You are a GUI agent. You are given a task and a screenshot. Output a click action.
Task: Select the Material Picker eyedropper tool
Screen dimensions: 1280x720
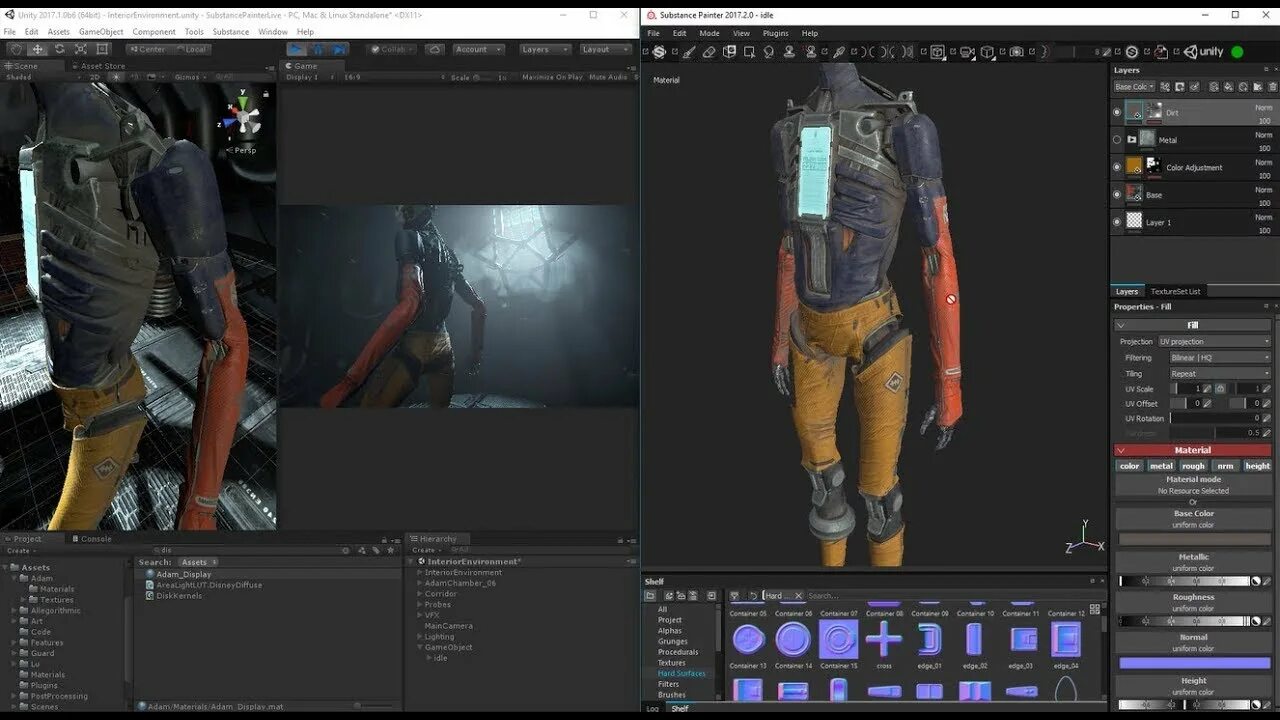[839, 52]
